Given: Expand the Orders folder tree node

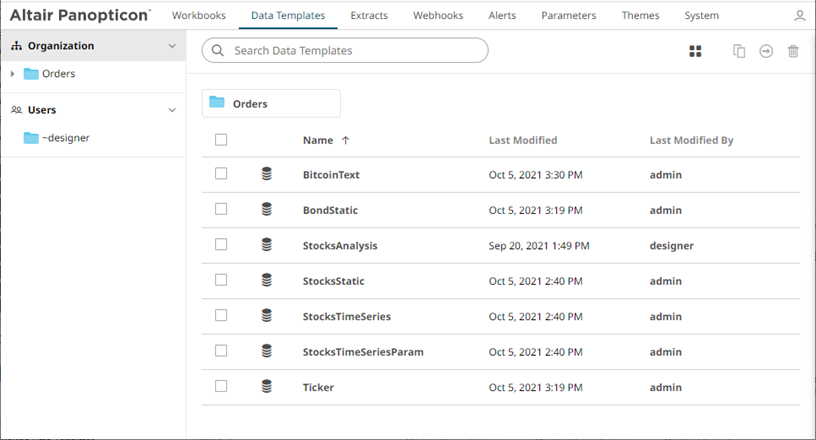Looking at the screenshot, I should click(x=12, y=74).
